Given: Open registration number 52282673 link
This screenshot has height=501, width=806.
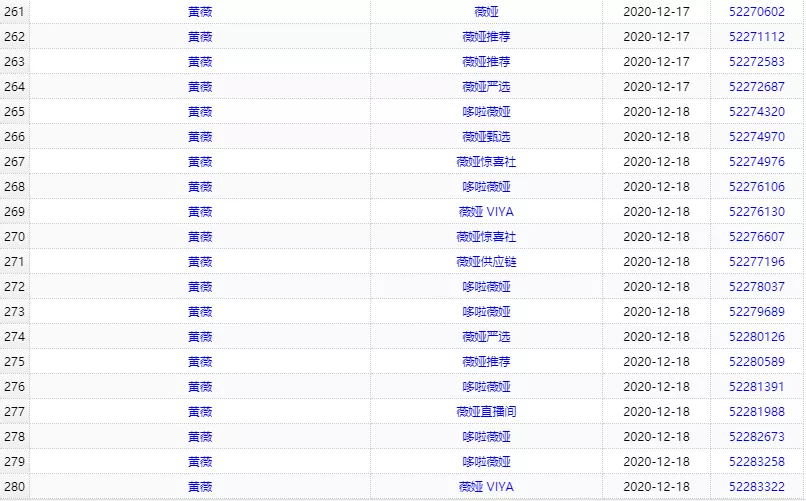Looking at the screenshot, I should click(757, 437).
